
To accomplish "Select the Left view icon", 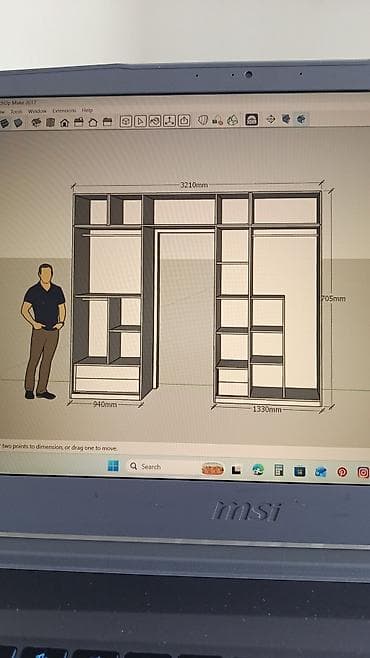I will [x=107, y=122].
